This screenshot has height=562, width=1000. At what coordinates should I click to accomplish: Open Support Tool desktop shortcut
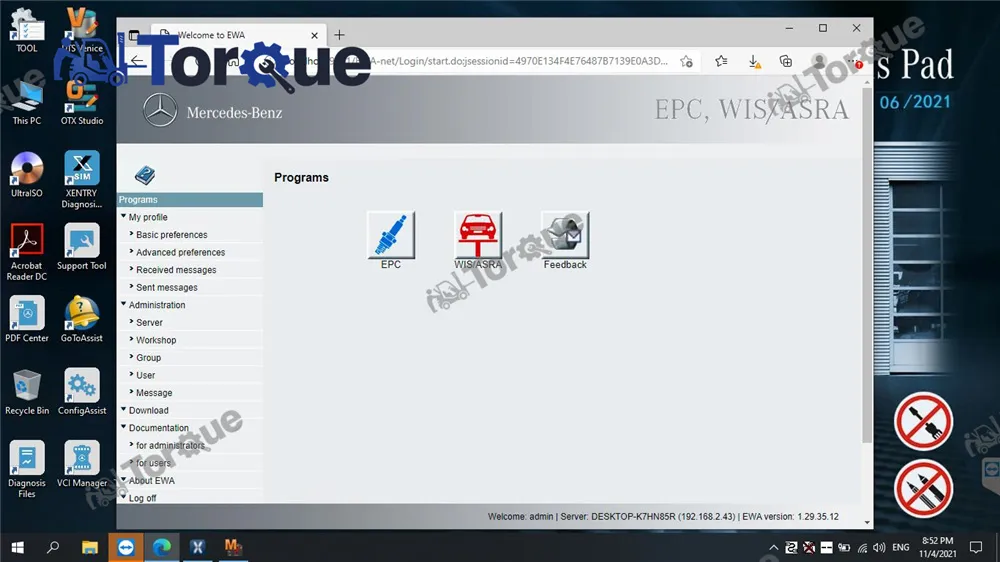(x=82, y=248)
